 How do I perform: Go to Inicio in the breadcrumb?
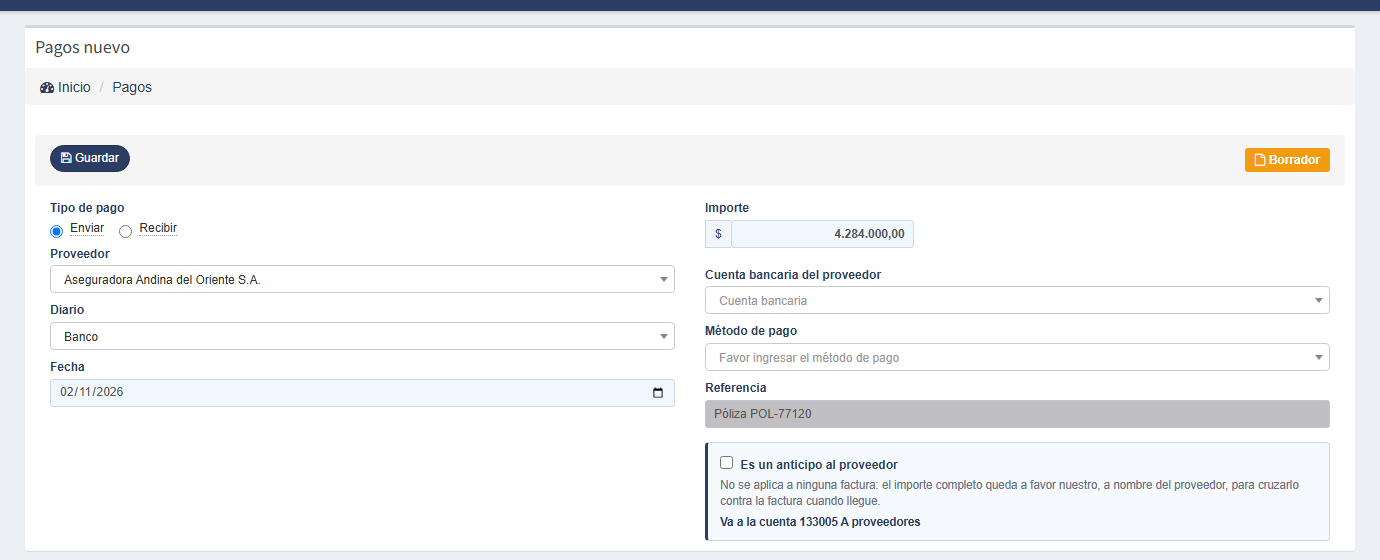coord(74,88)
